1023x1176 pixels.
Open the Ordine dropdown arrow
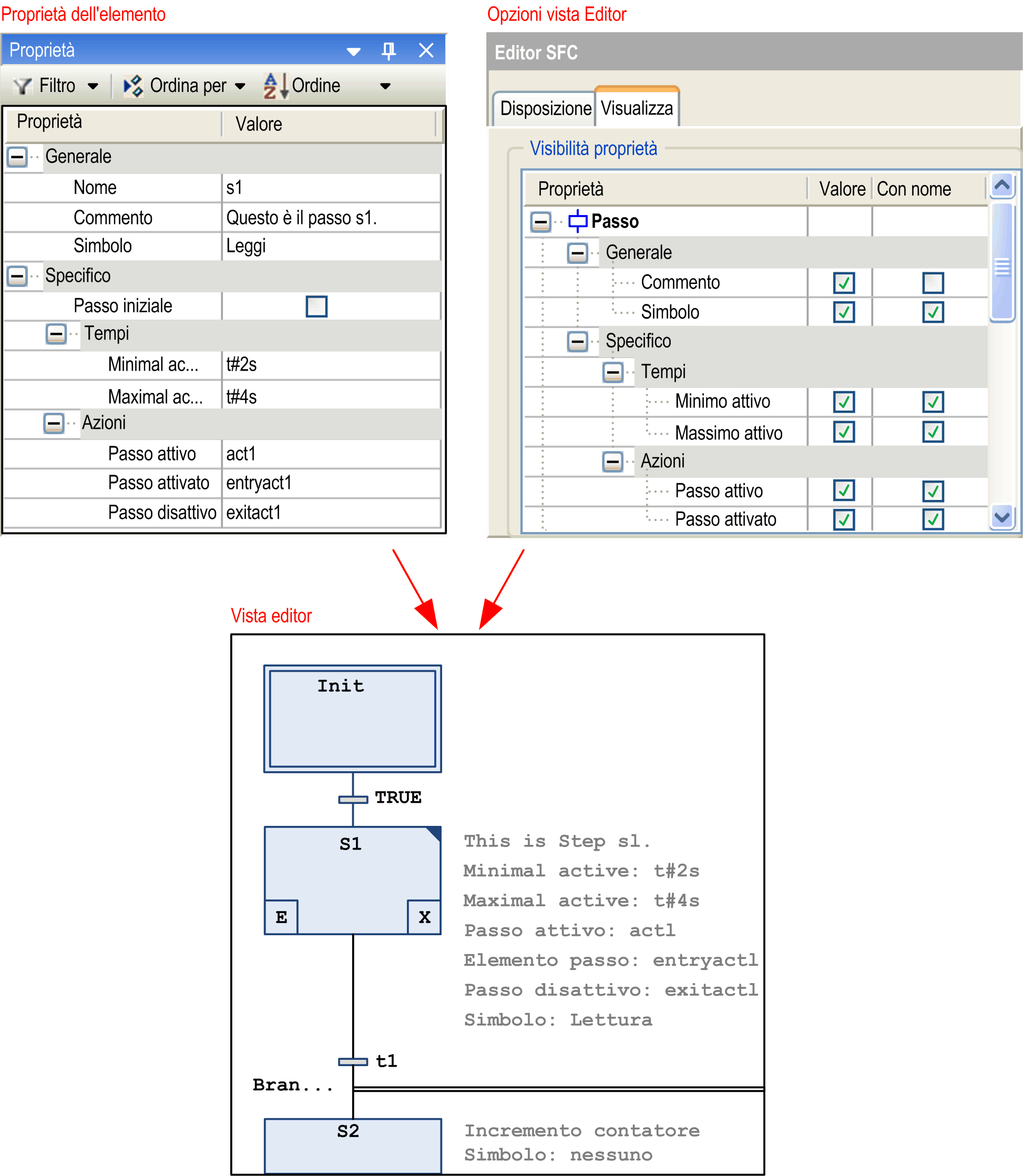click(x=385, y=86)
